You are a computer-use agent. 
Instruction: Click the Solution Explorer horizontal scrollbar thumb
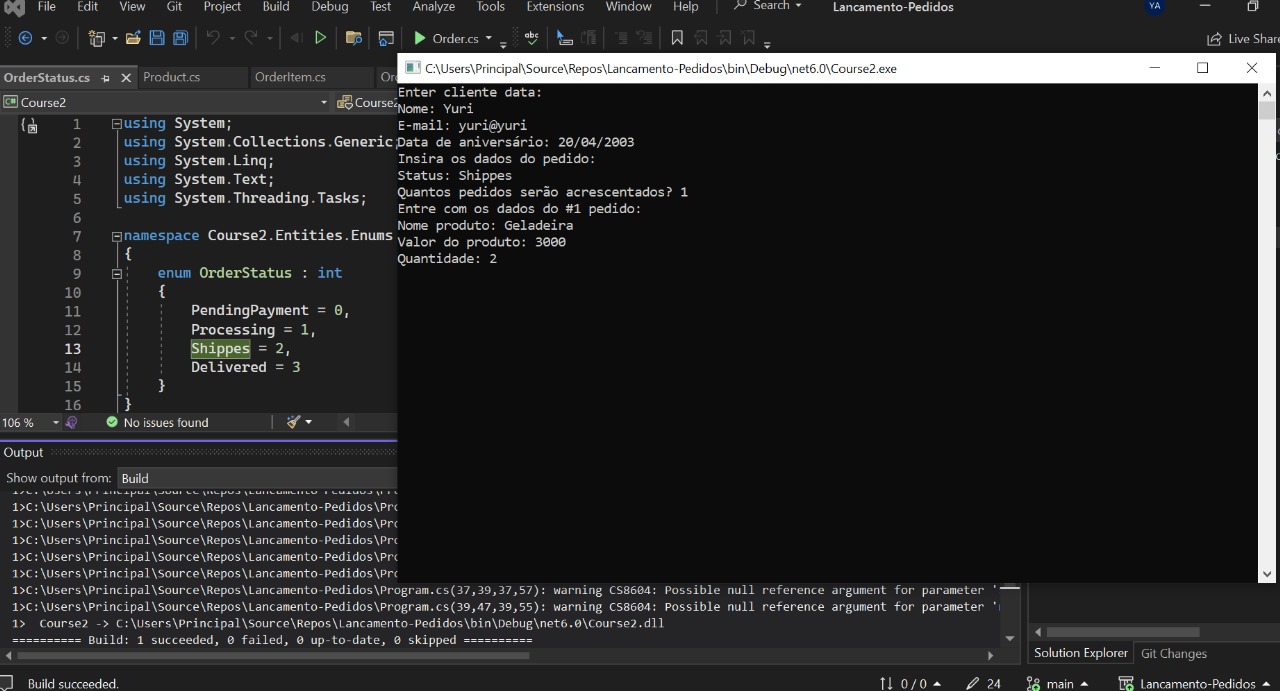click(1123, 632)
